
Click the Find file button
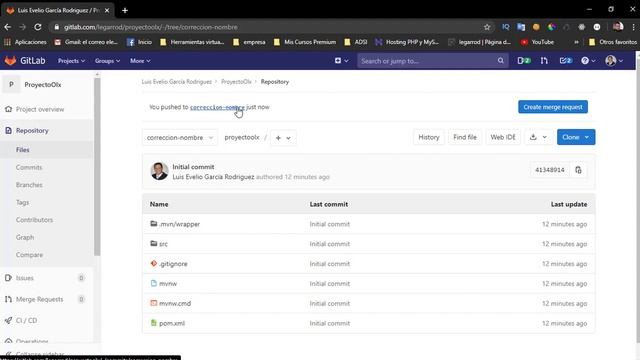pyautogui.click(x=464, y=137)
